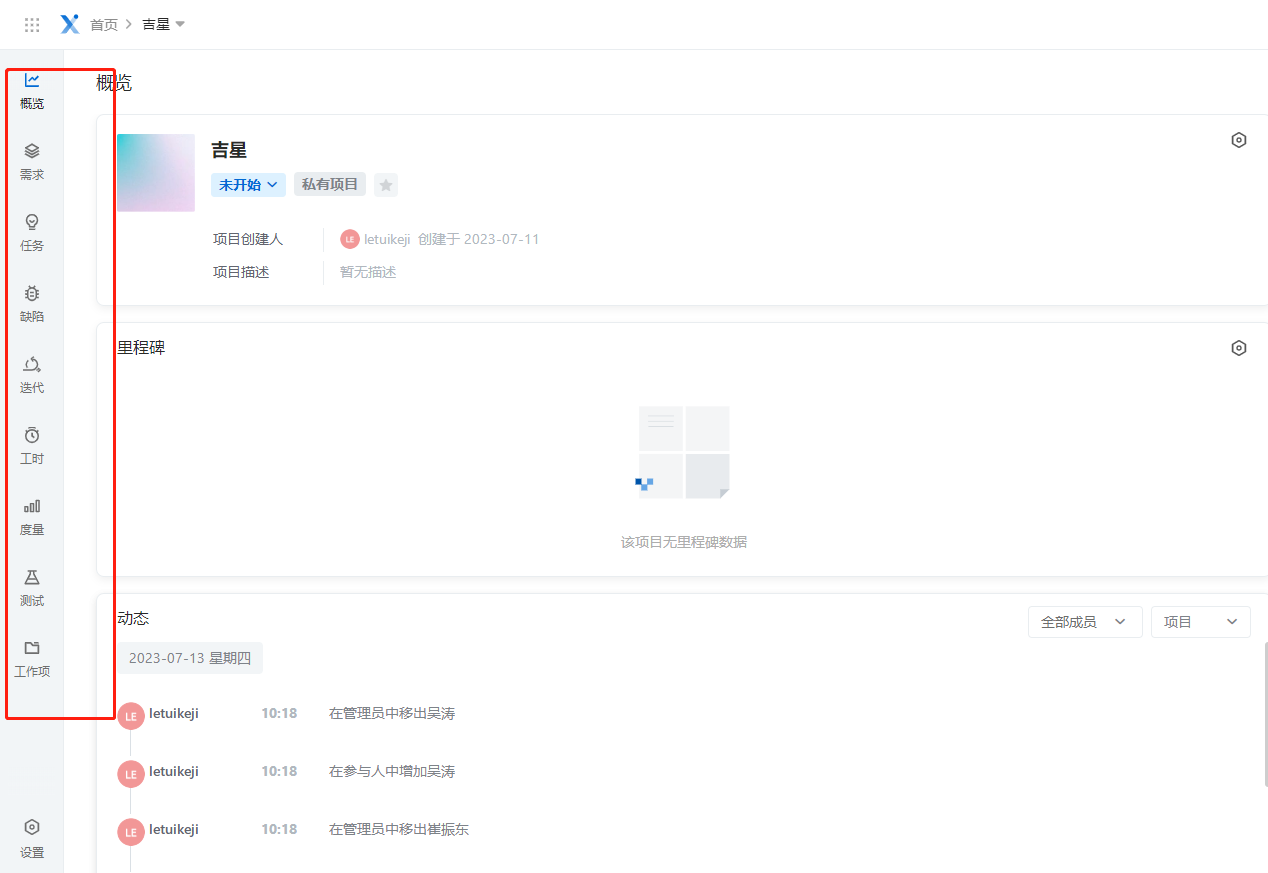Click the 动态 section title
This screenshot has height=873, width=1268.
pyautogui.click(x=133, y=619)
